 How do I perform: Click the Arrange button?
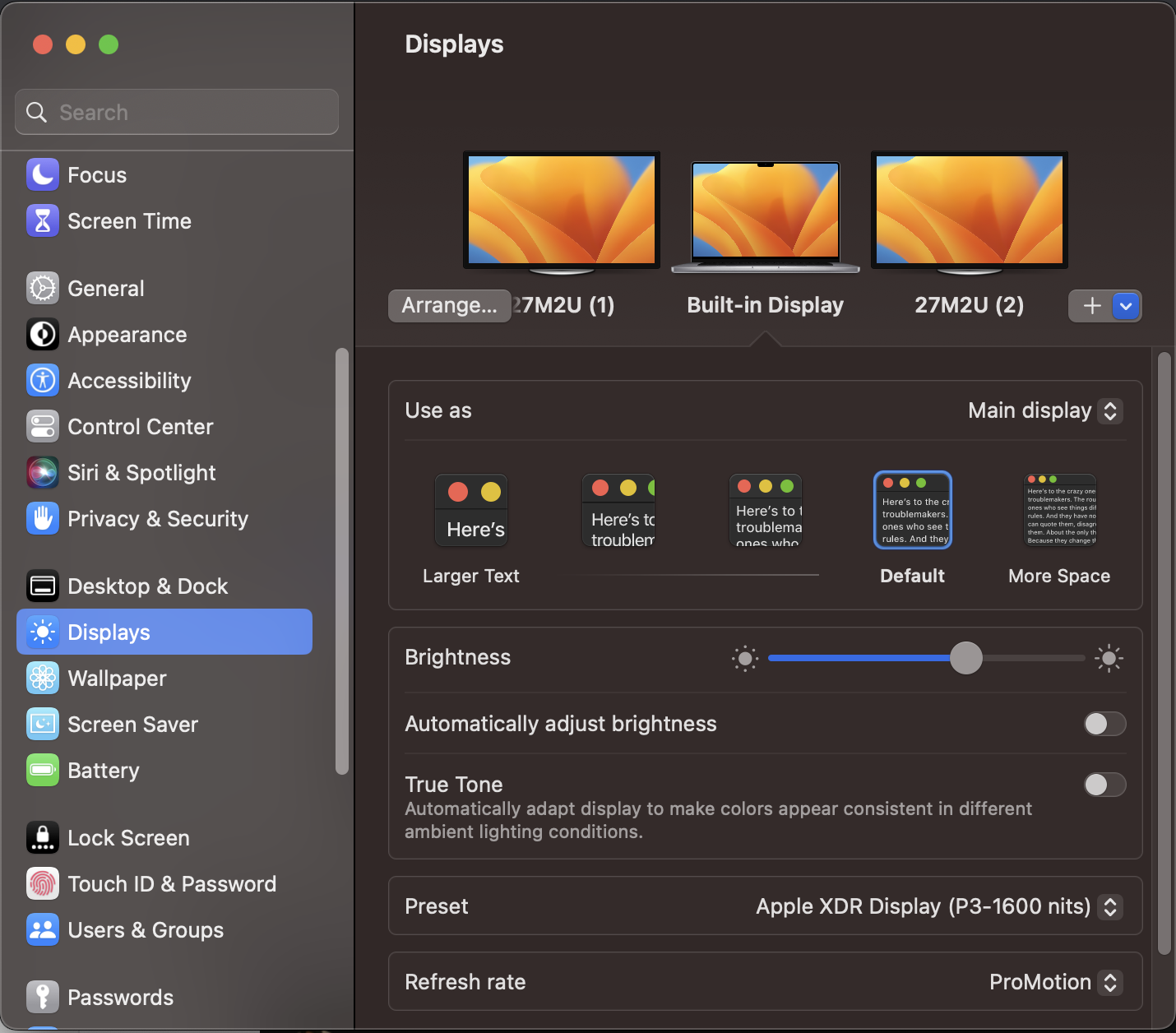[449, 305]
